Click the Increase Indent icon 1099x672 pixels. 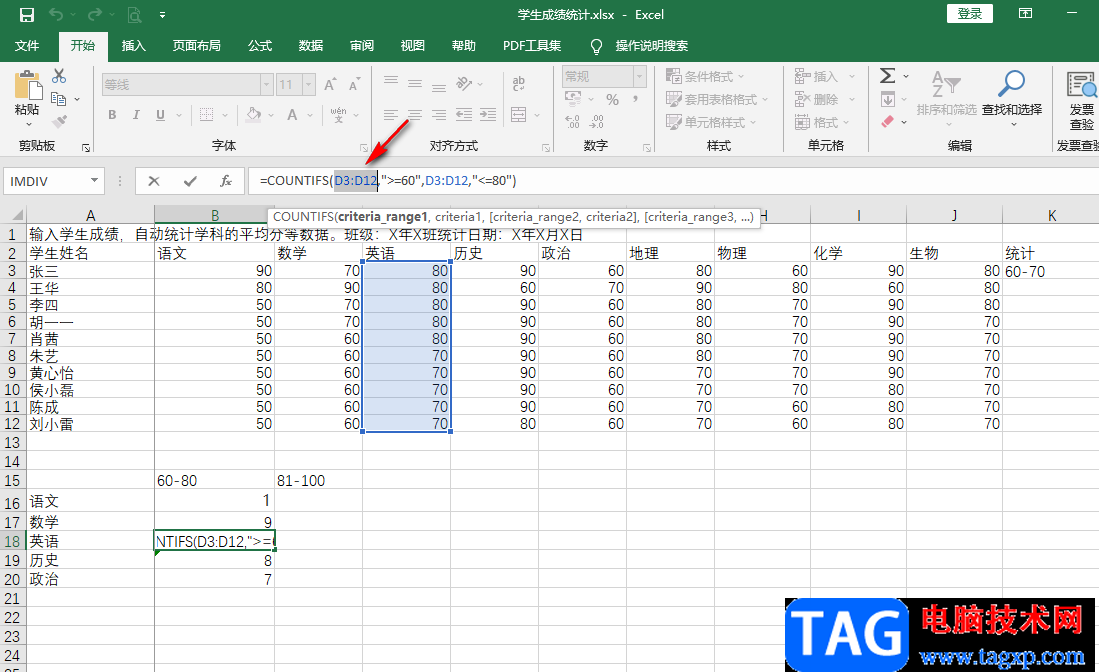(x=488, y=115)
